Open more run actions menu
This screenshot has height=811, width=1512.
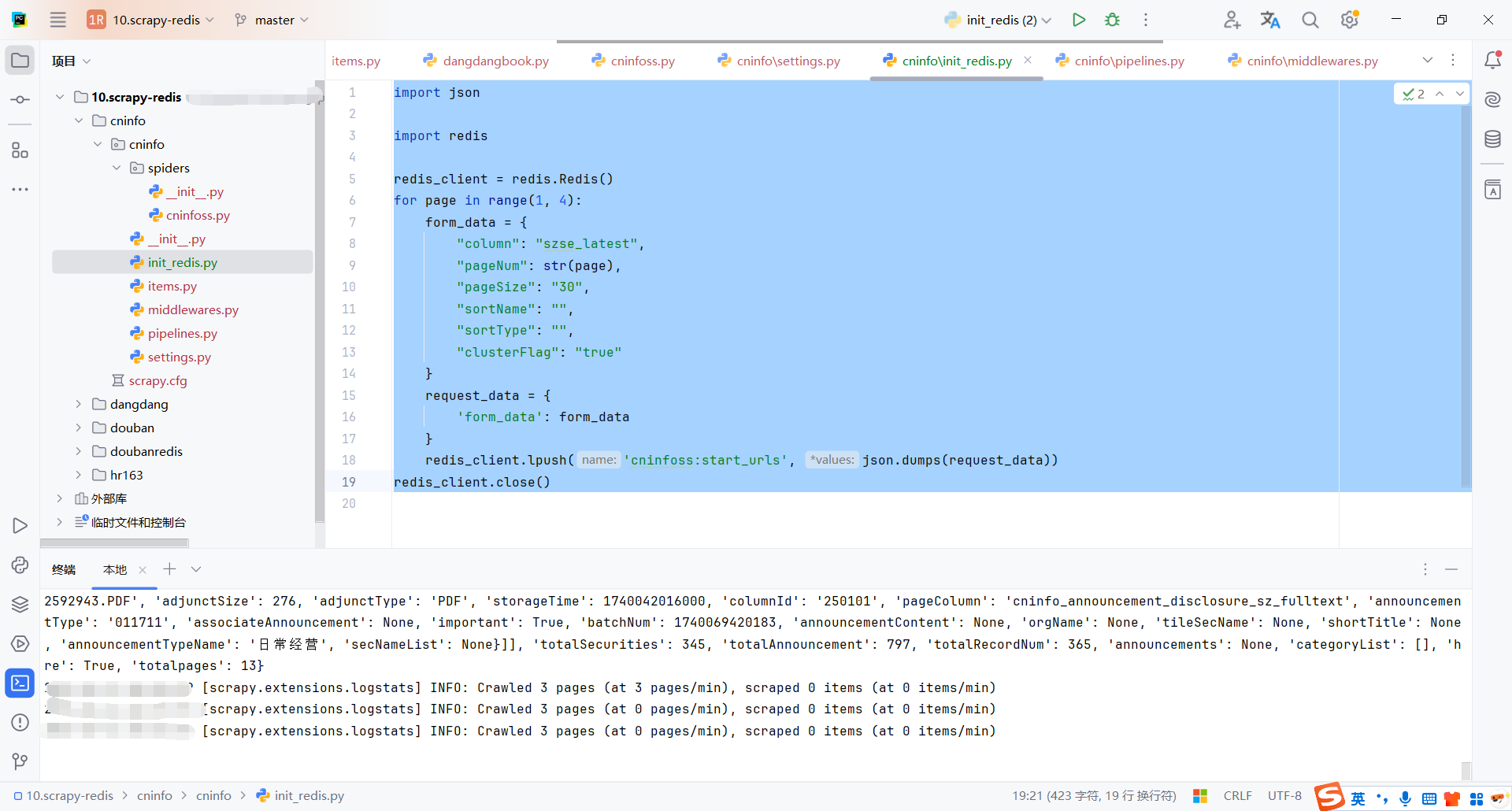[x=1146, y=20]
